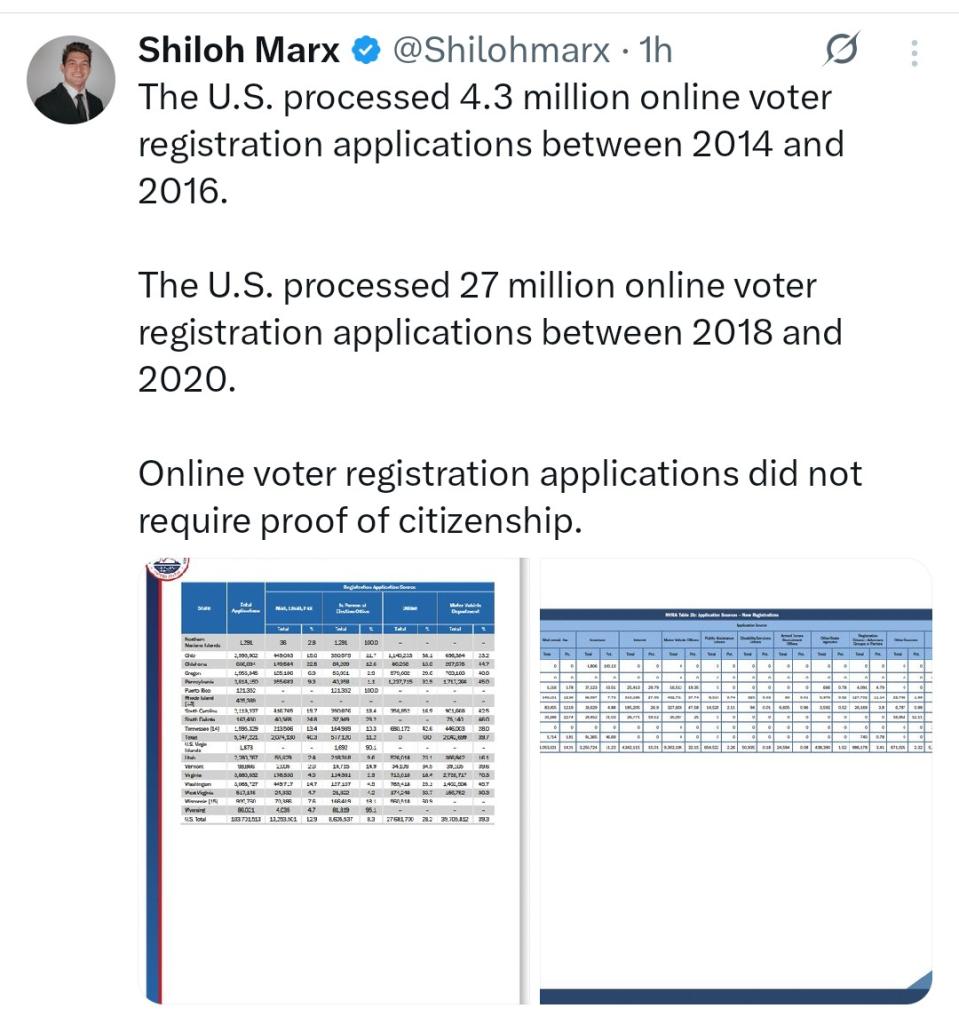Click the paragraph mentioning 27 million applications

[x=490, y=331]
